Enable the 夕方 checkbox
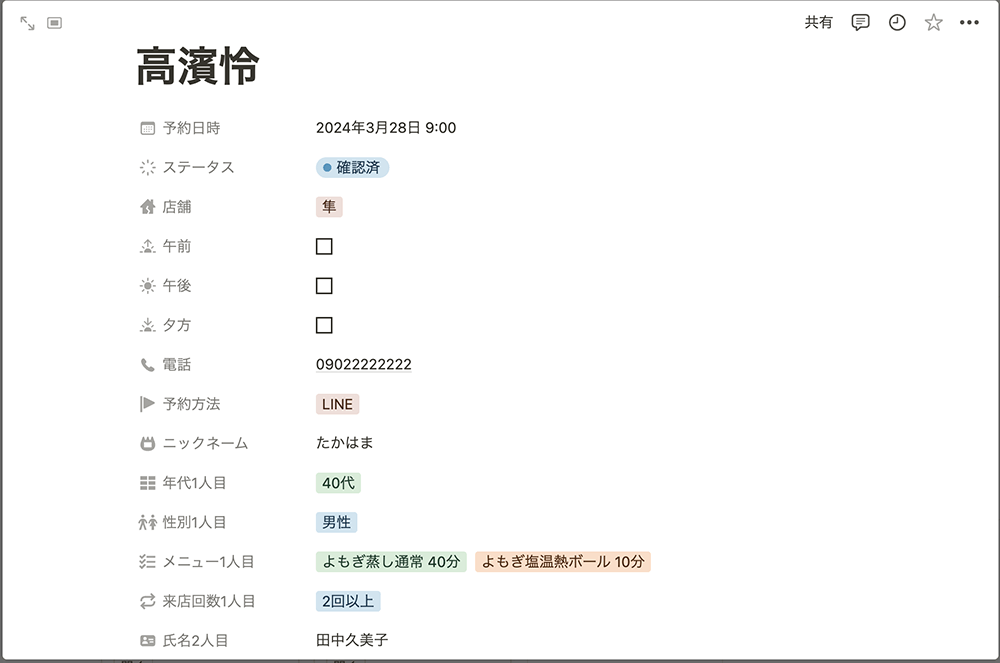 pos(324,325)
